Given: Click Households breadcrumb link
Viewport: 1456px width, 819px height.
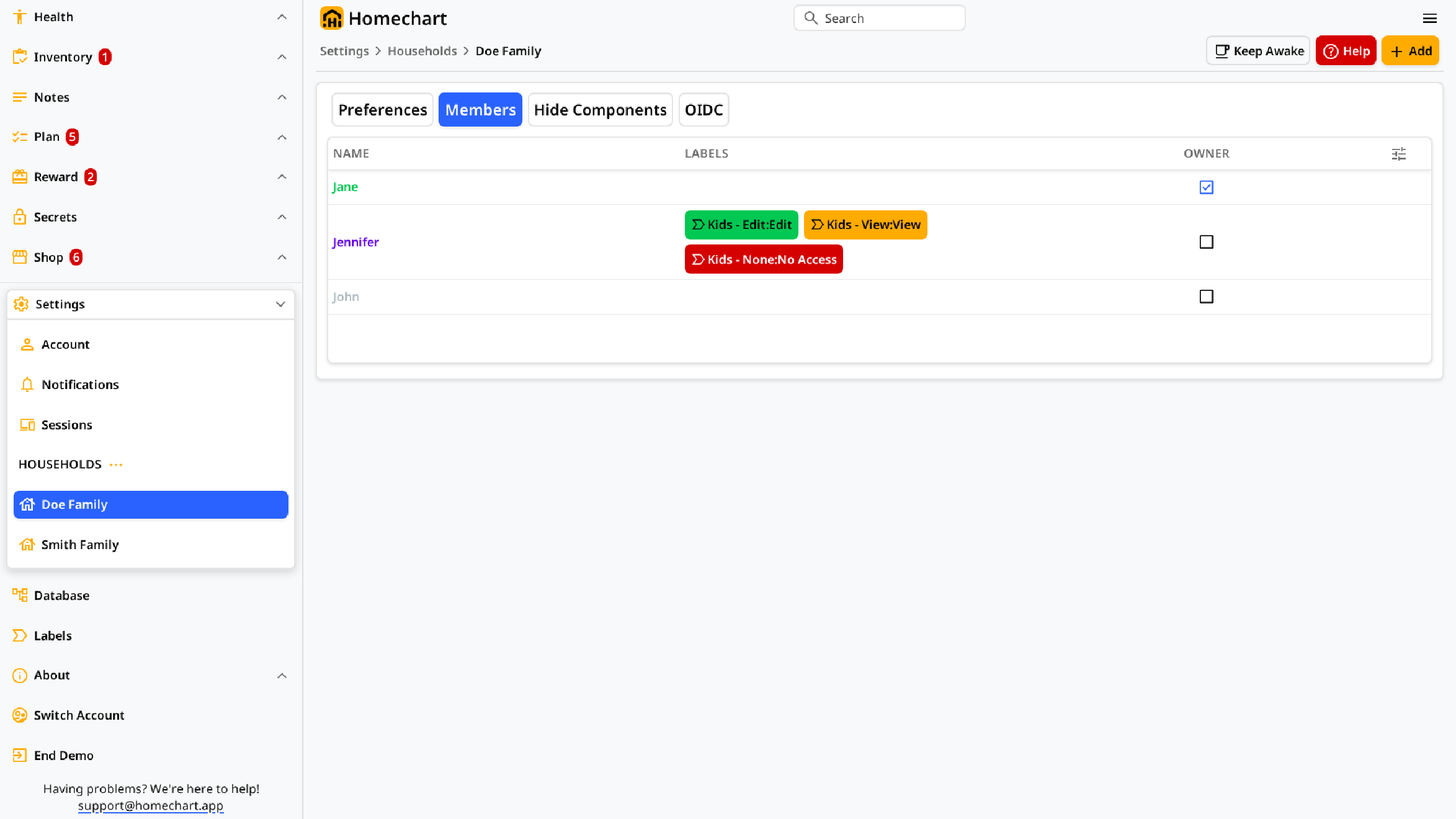Looking at the screenshot, I should tap(422, 51).
